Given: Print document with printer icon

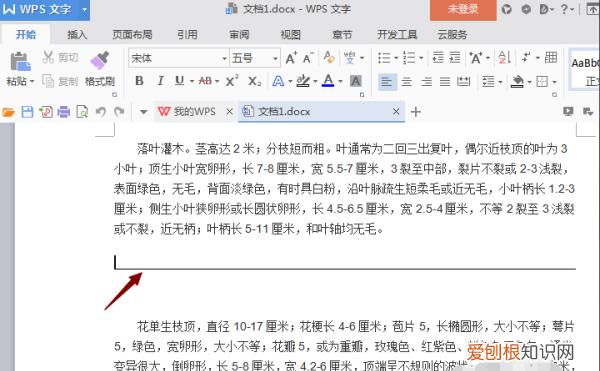Looking at the screenshot, I should [64, 112].
